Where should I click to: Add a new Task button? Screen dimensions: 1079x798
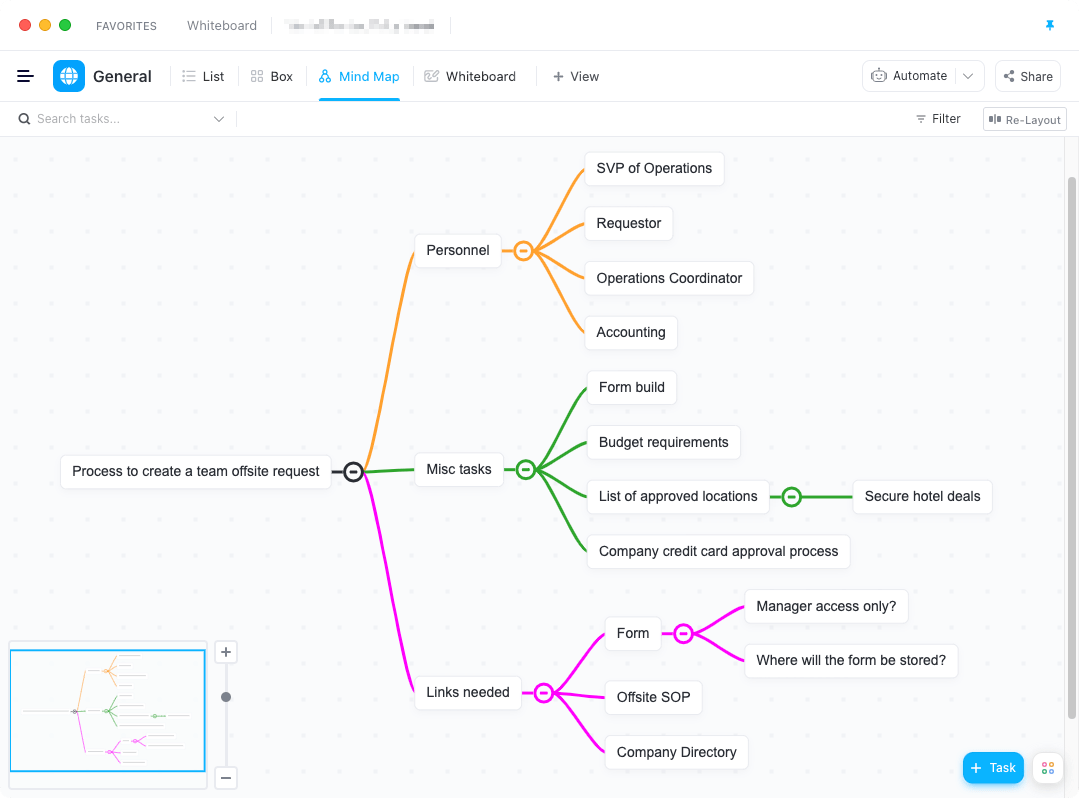tap(993, 768)
